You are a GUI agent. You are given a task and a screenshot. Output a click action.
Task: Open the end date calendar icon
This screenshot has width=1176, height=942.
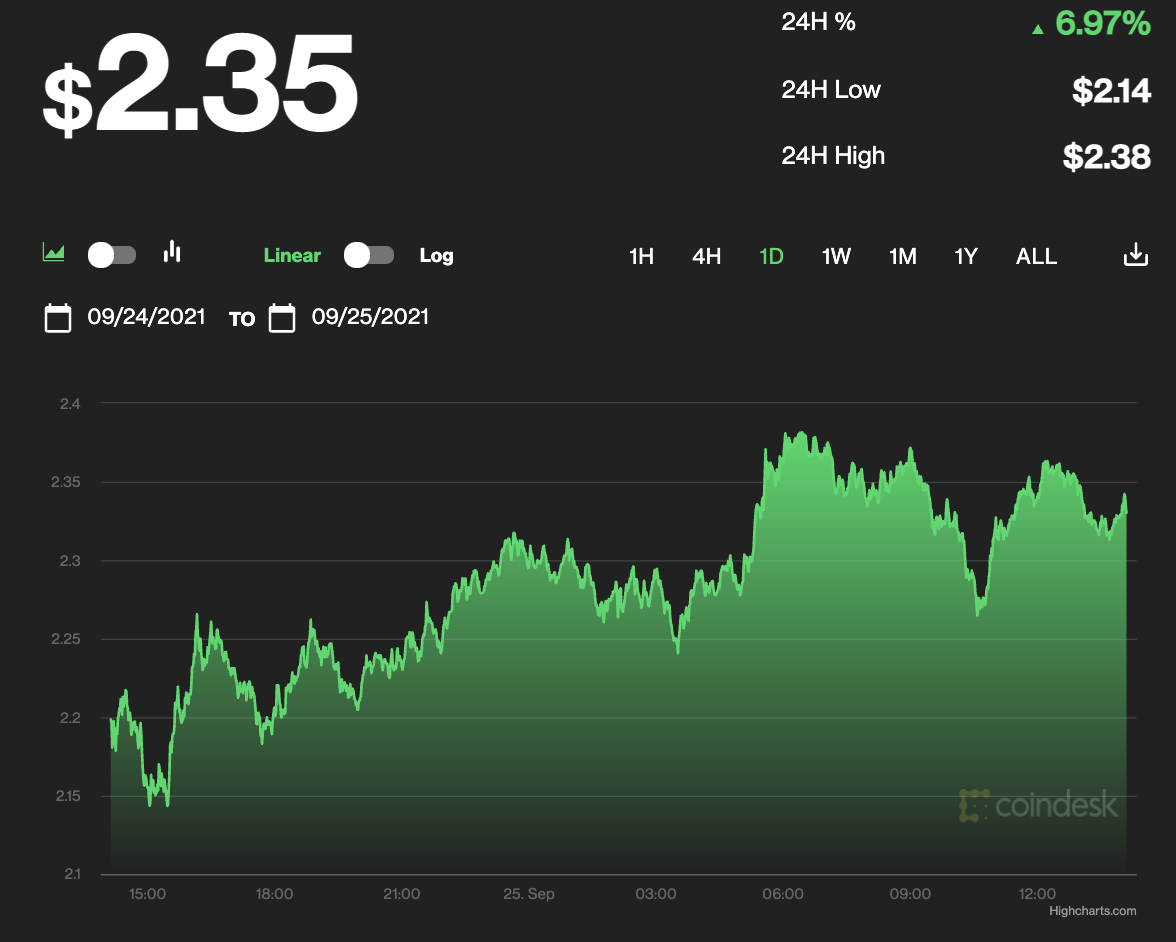pos(282,318)
